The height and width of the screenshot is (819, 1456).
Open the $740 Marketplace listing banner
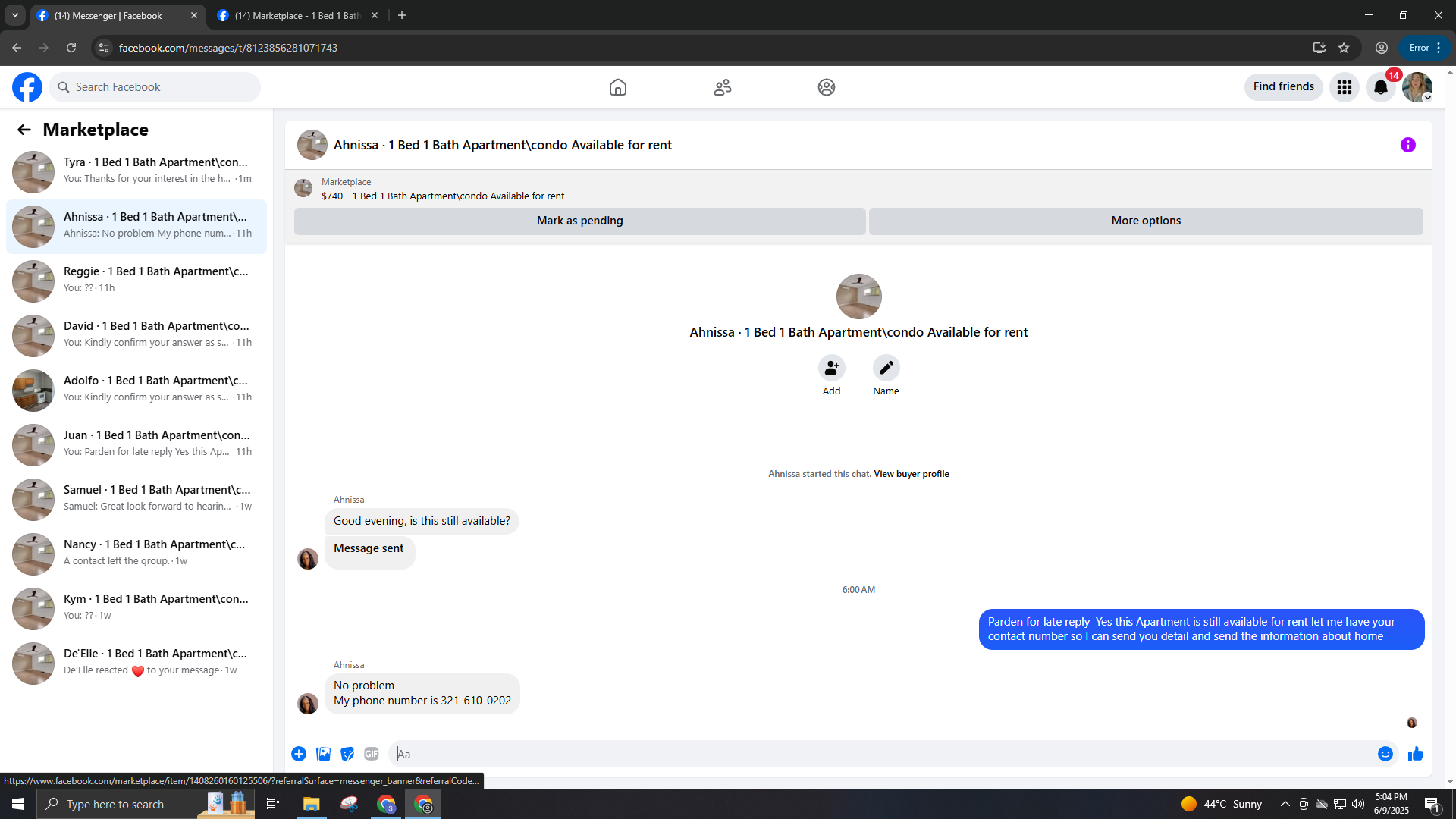(443, 189)
